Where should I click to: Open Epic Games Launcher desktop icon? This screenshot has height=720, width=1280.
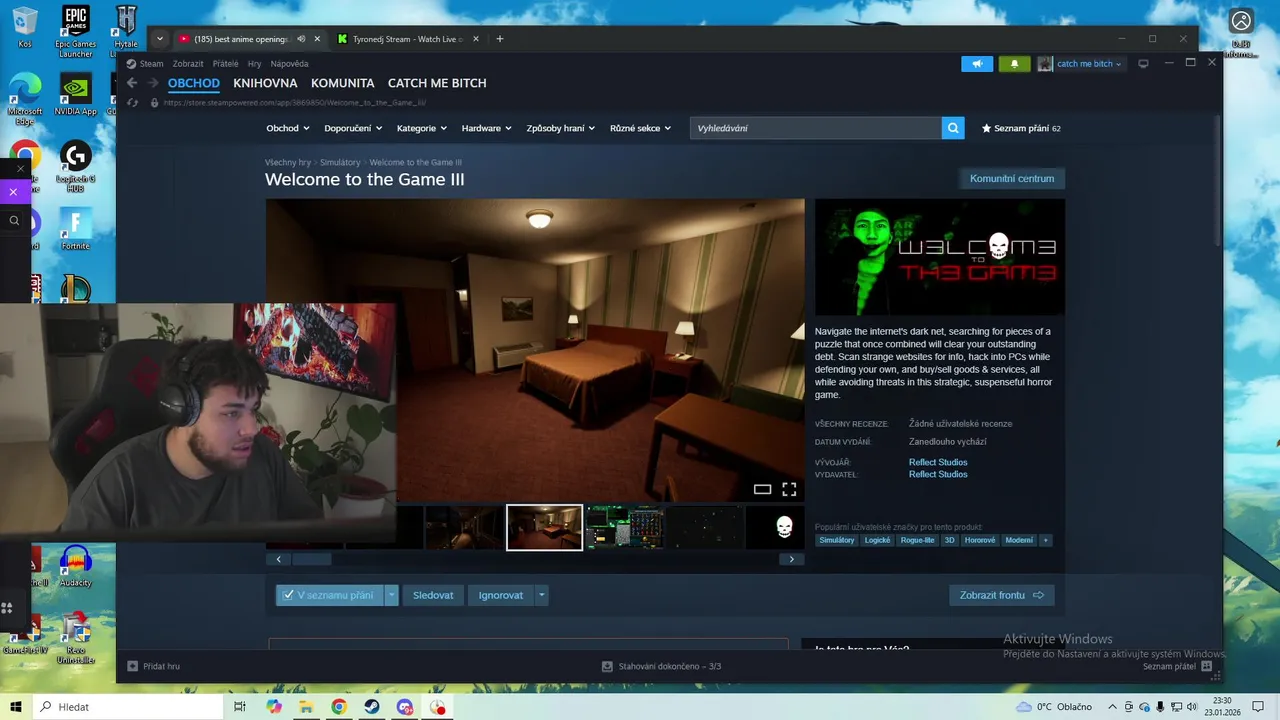pos(76,31)
